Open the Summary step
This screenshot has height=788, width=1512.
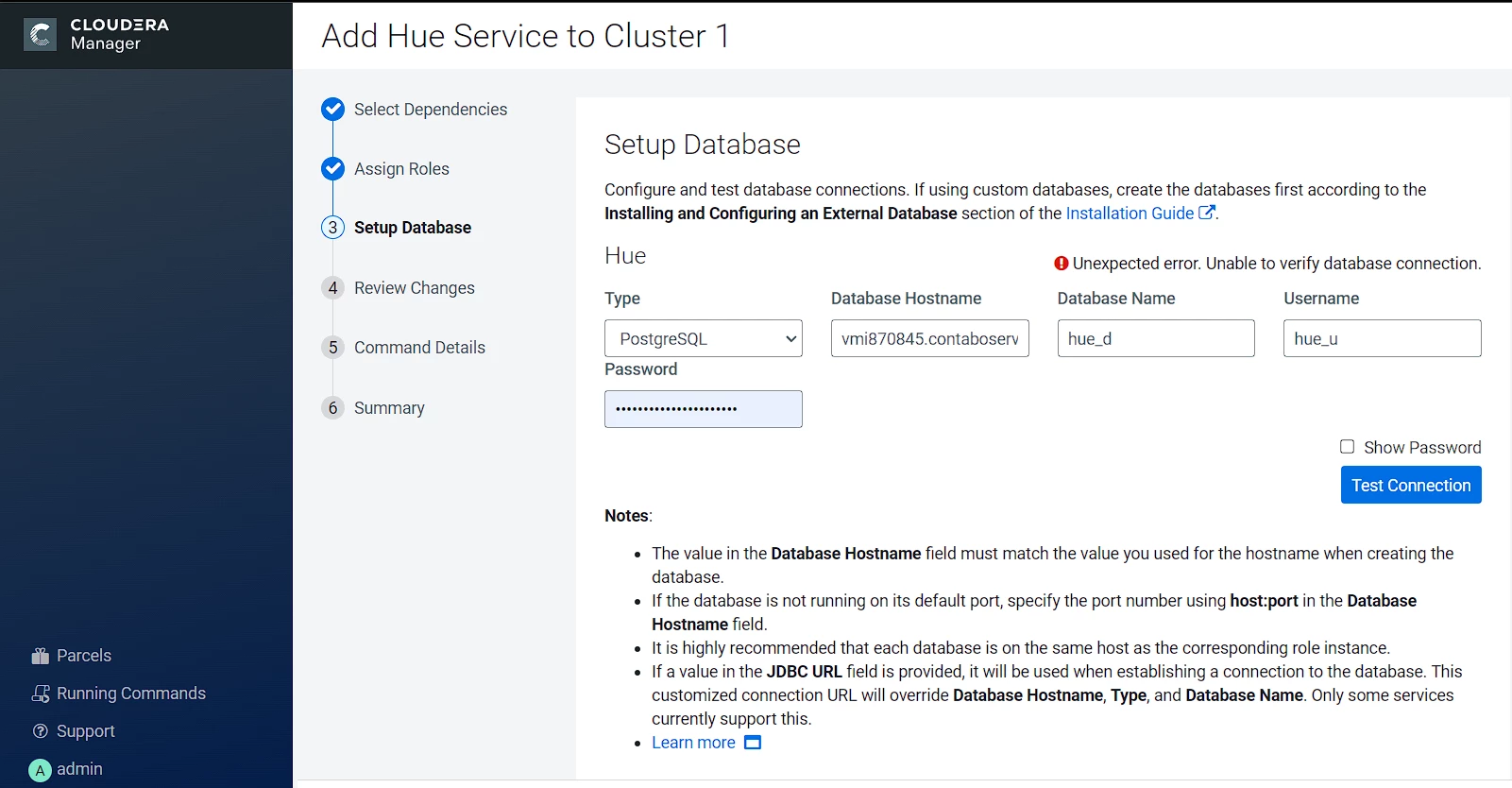coord(389,408)
